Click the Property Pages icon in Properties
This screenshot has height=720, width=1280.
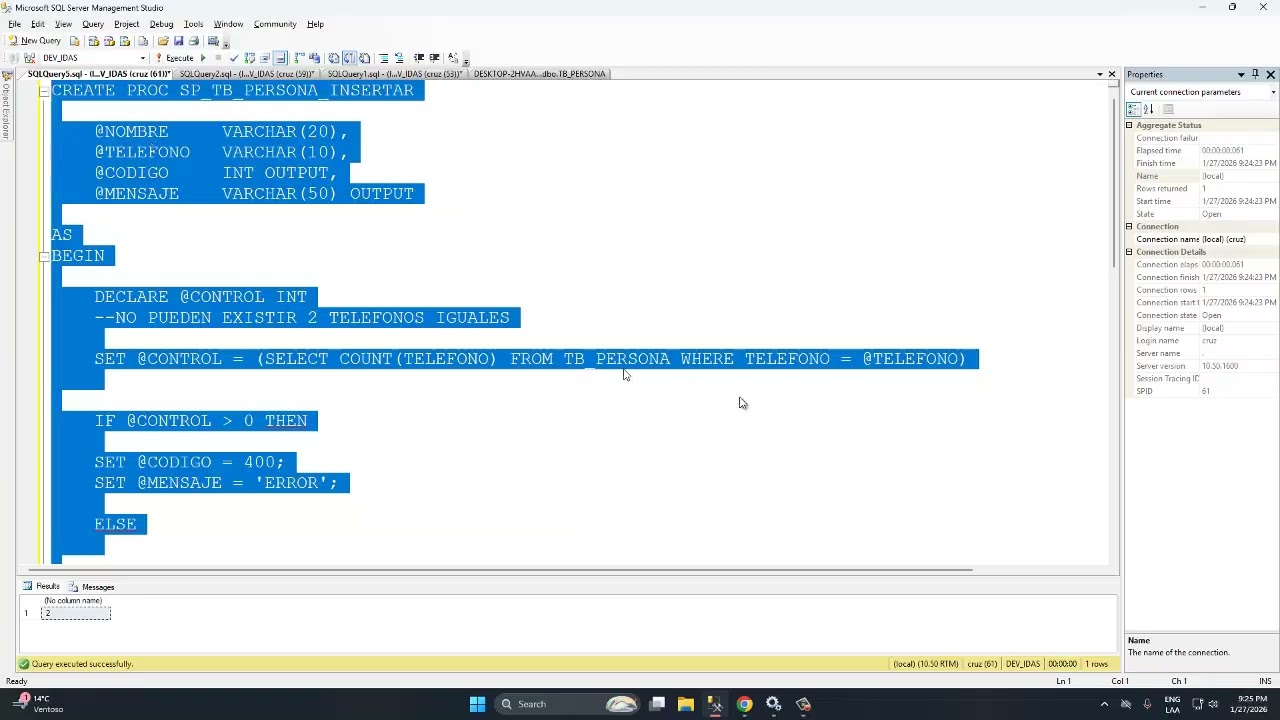(x=1168, y=109)
